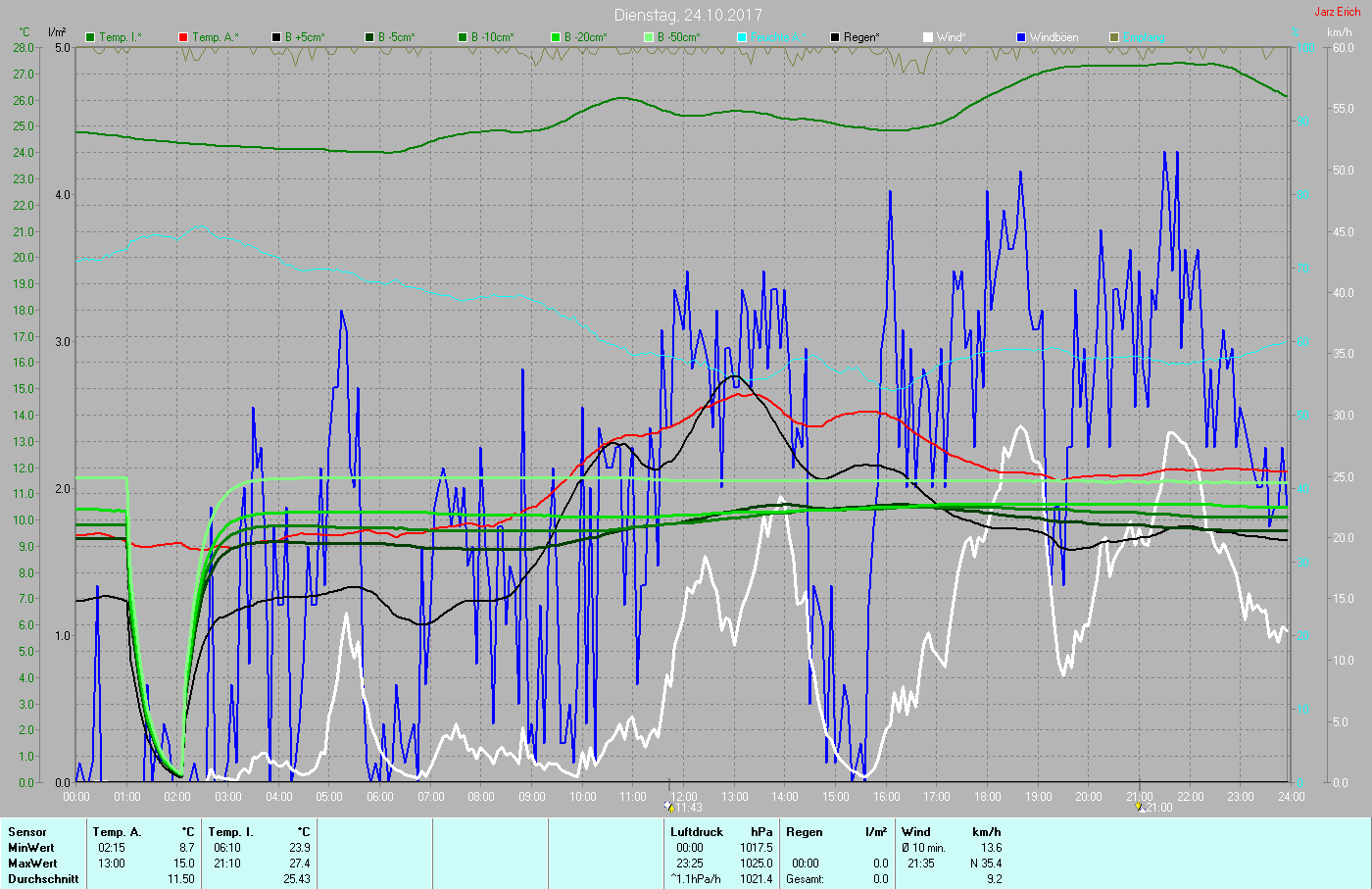Screen dimensions: 1372x889
Task: Click the cyan legend square
Action: pos(742,37)
